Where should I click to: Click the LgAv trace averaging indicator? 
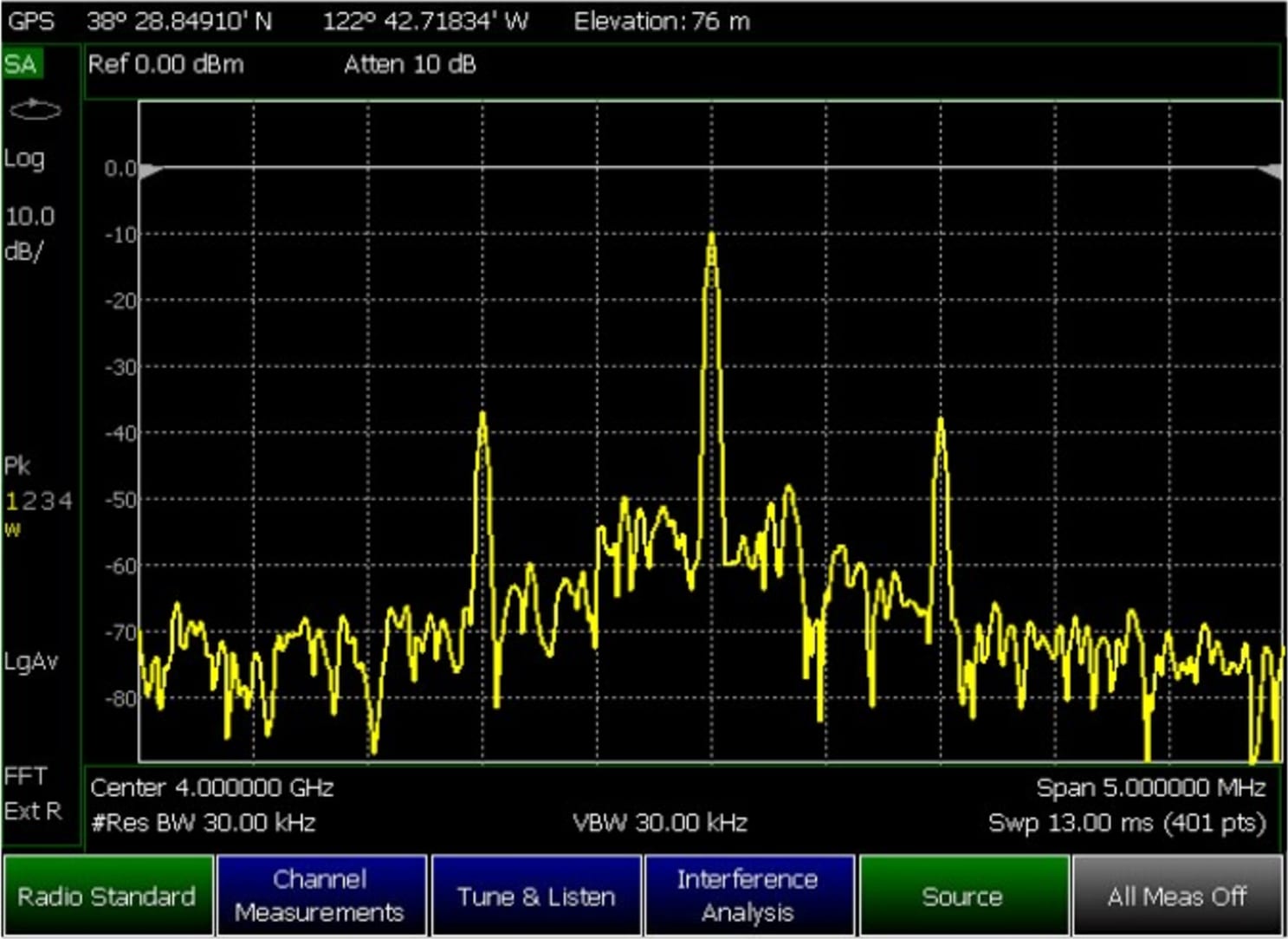(x=33, y=663)
